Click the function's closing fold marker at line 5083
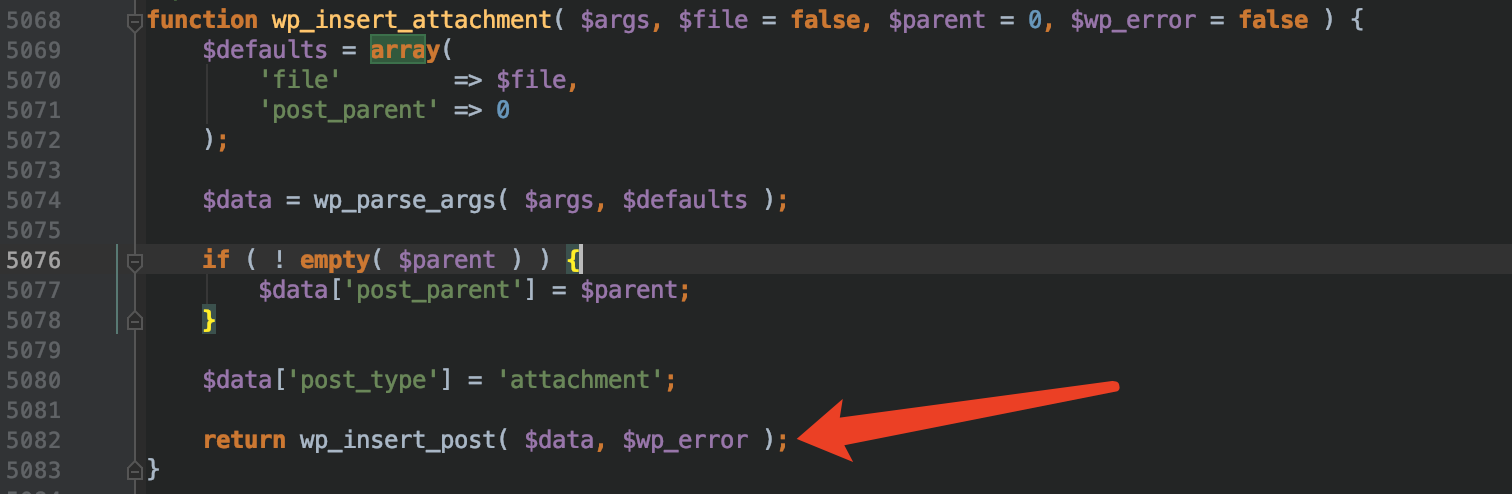Image resolution: width=1512 pixels, height=494 pixels. [135, 468]
